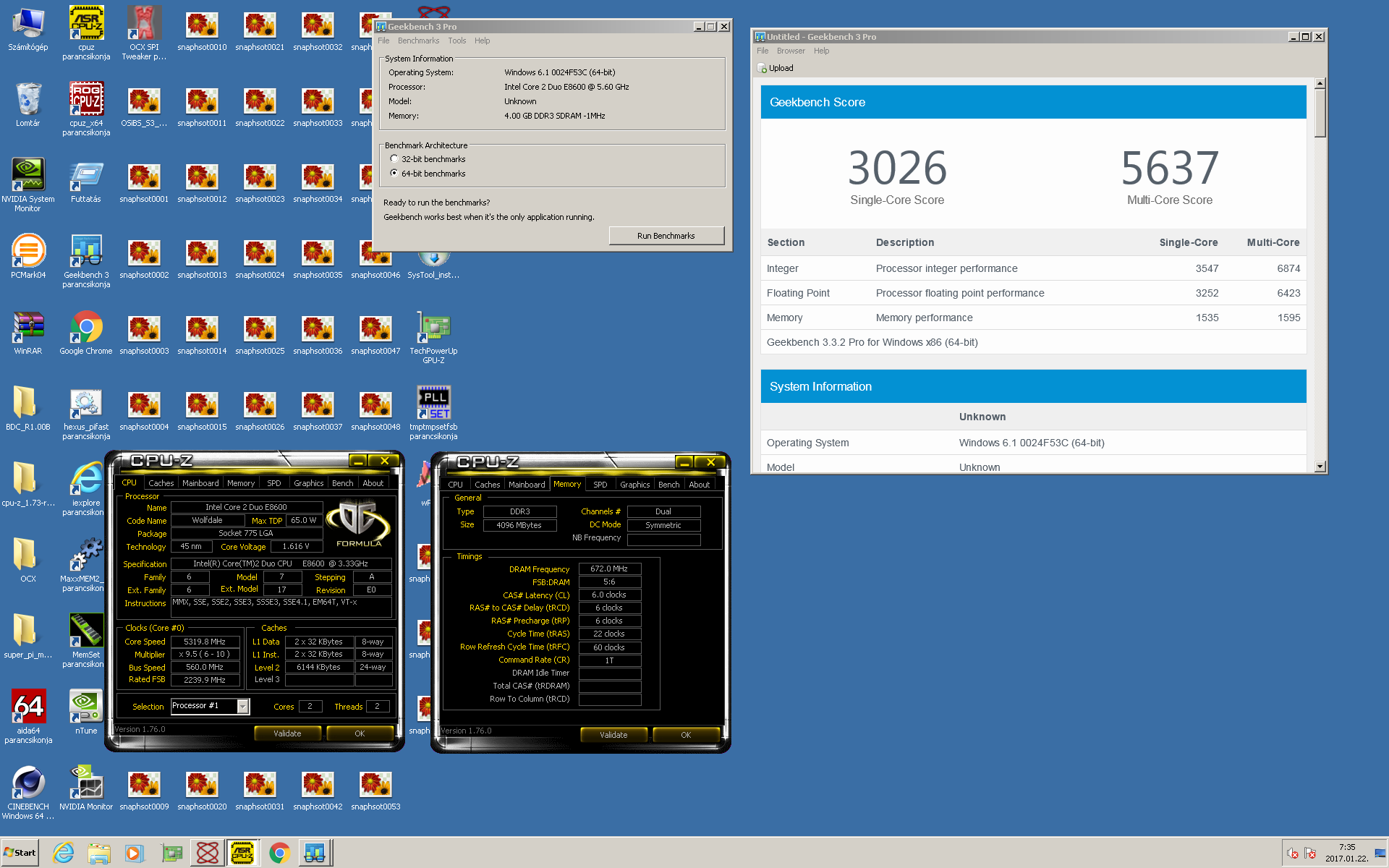Open ROG cpuz_x64 shortcut icon
1389x868 pixels.
[x=86, y=109]
